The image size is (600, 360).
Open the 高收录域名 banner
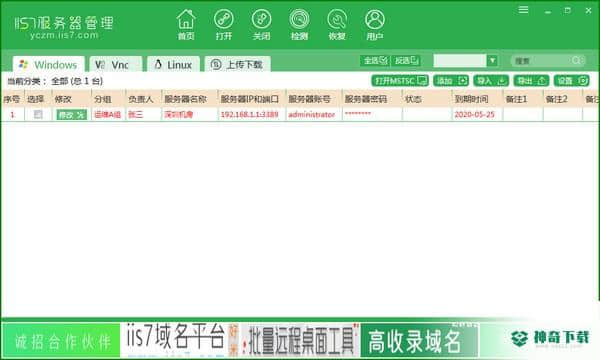pos(419,340)
